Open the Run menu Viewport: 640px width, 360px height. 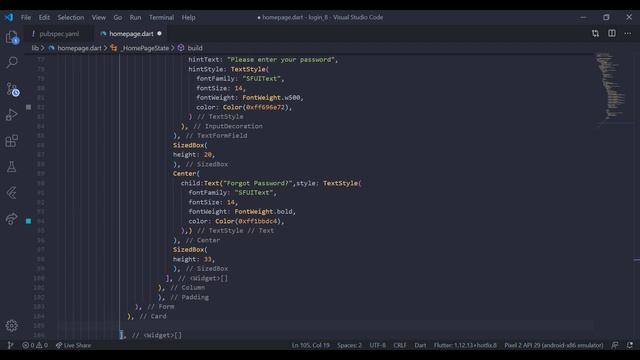pos(135,18)
